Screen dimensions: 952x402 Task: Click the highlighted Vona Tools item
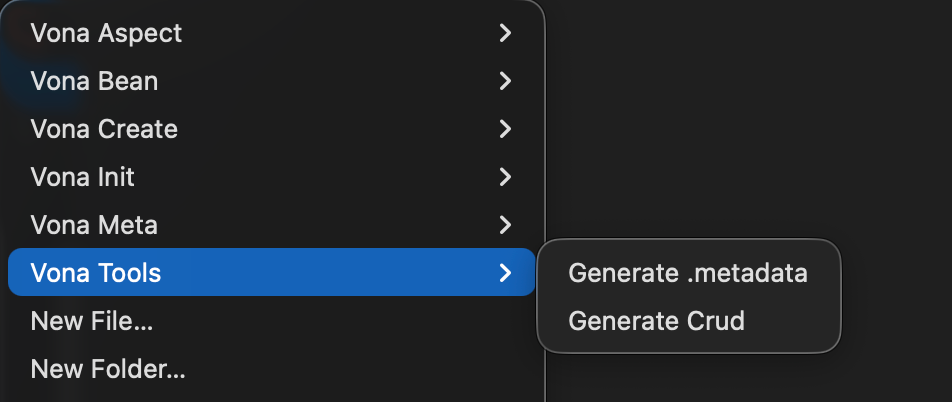click(x=96, y=272)
